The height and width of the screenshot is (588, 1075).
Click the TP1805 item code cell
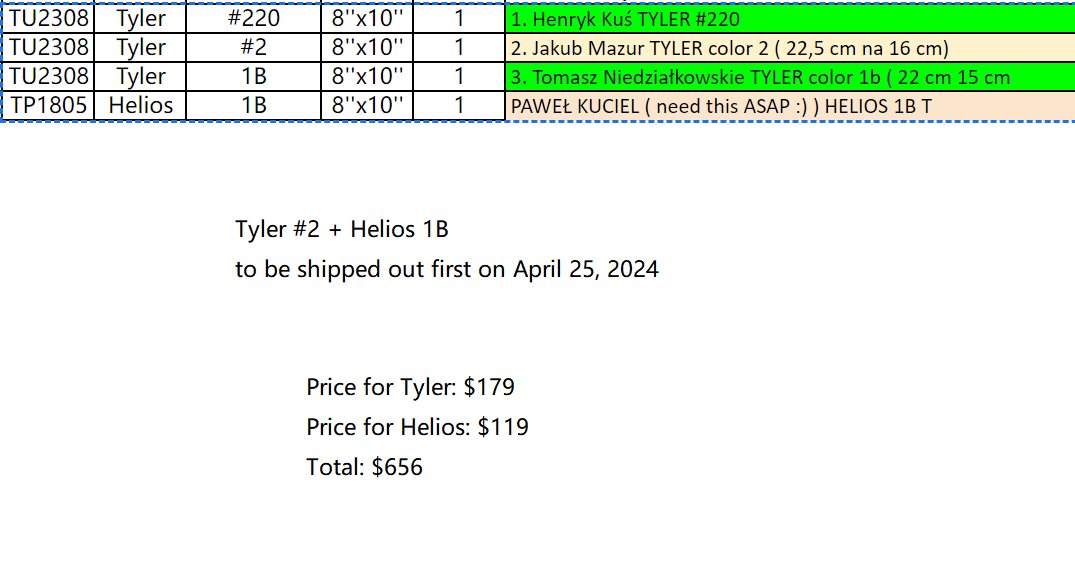[48, 106]
